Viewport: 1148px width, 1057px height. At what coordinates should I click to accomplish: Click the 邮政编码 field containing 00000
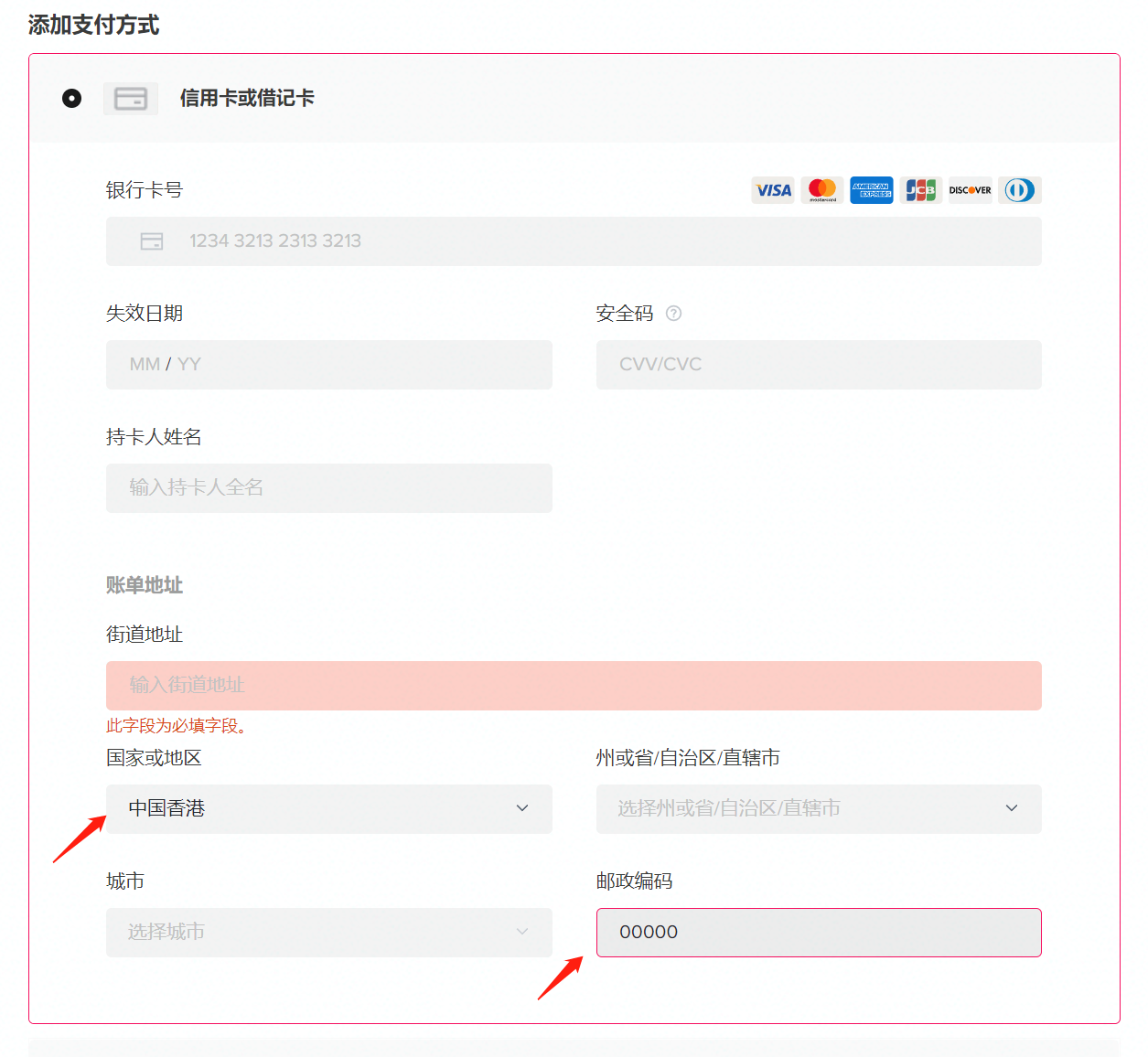819,933
